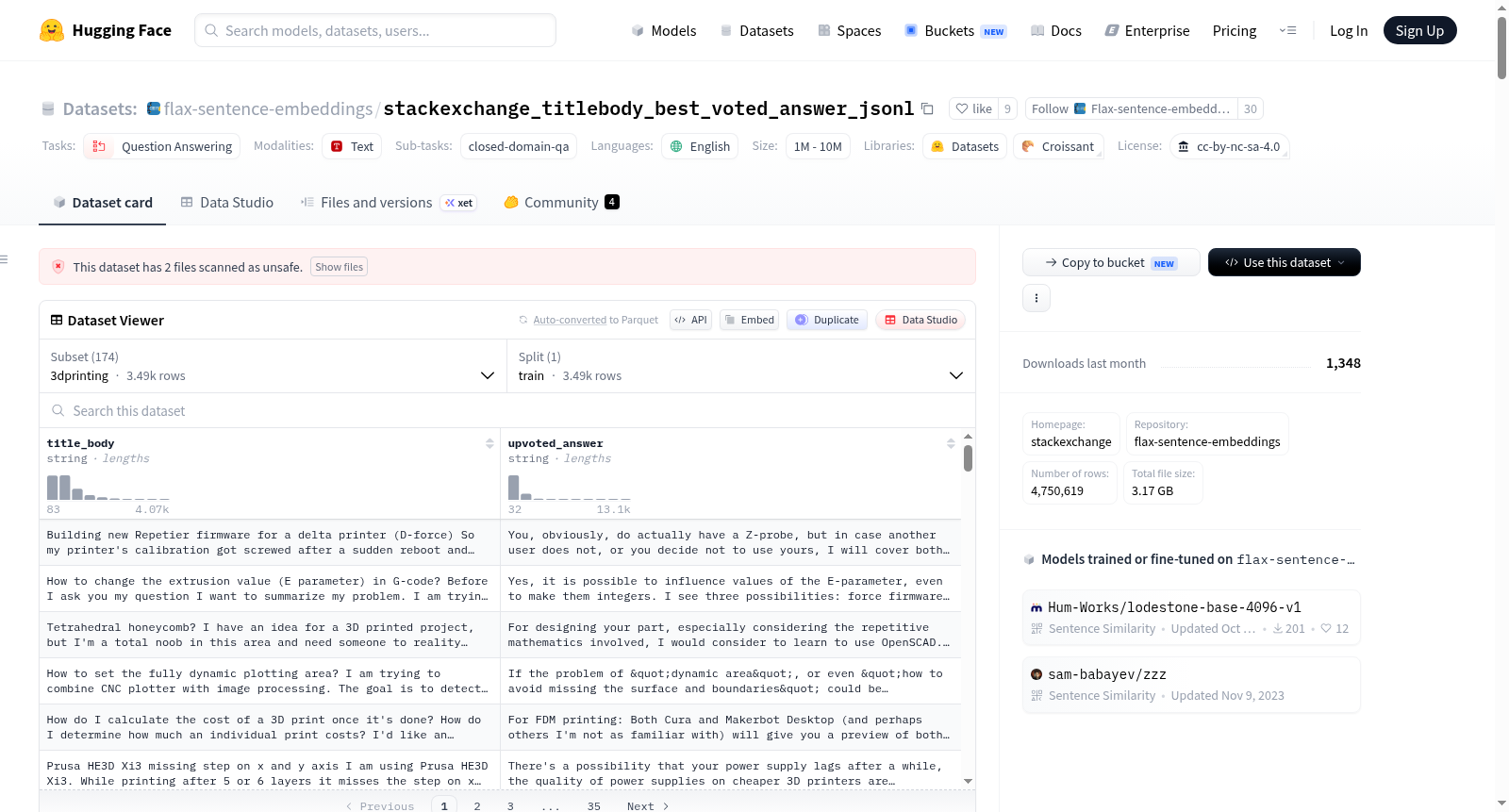This screenshot has height=812, width=1509.
Task: Open the Enterprise navigation item
Action: 1147,30
